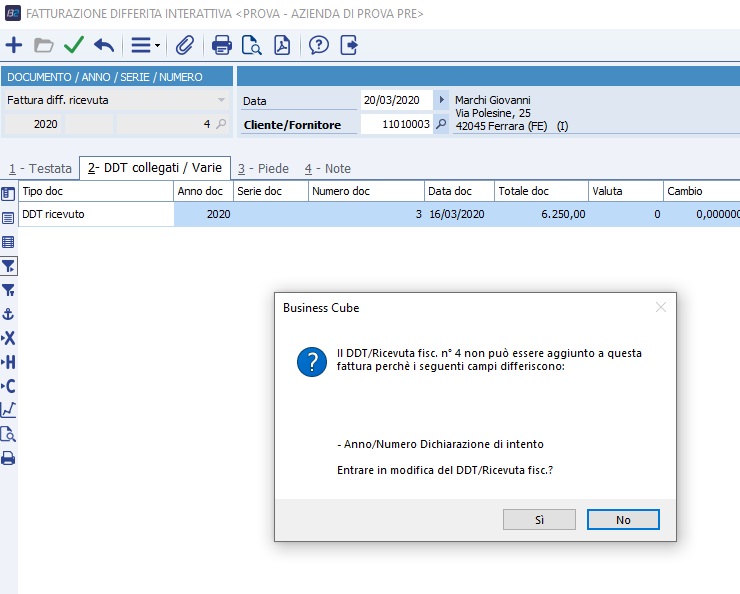Click the Valuta column header
Viewport: 740px width, 594px height.
pyautogui.click(x=626, y=191)
